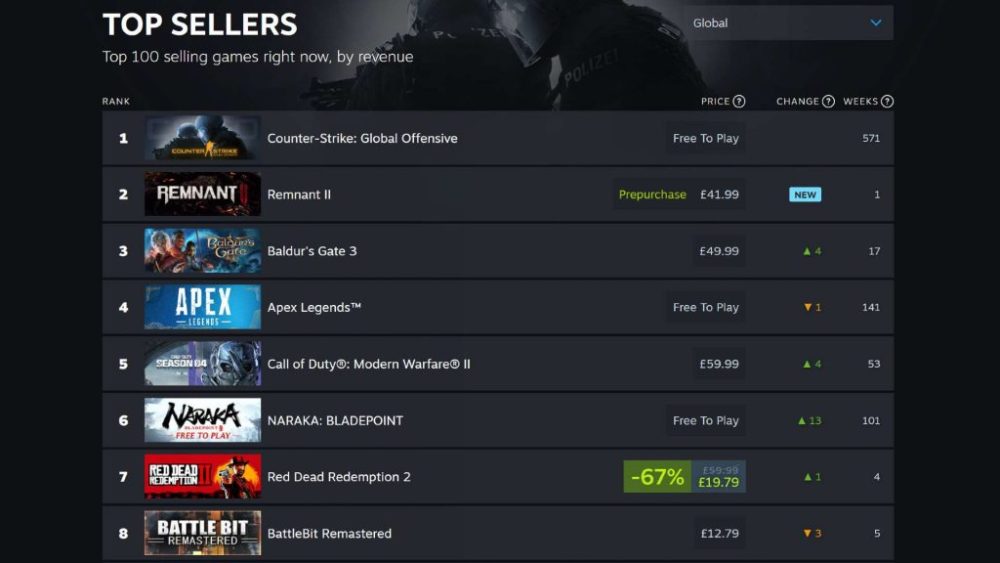Viewport: 1000px width, 563px height.
Task: Click the orange down-arrow change indicator for BattleBit
Action: (812, 533)
